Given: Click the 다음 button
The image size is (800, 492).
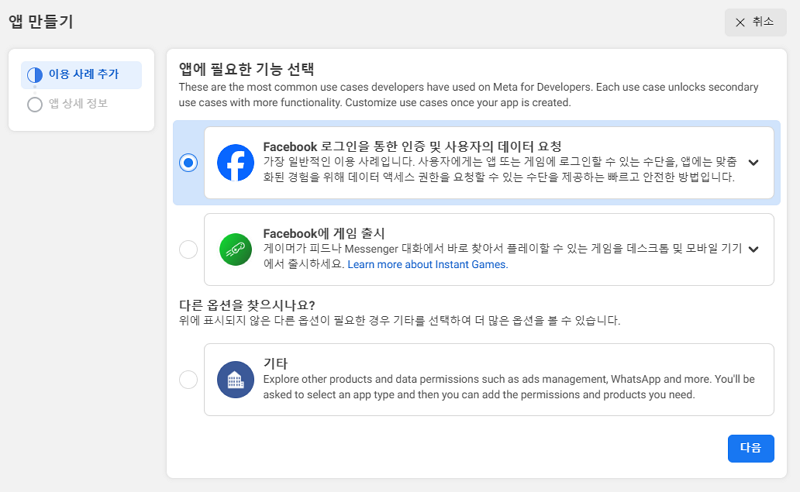Looking at the screenshot, I should pyautogui.click(x=751, y=449).
